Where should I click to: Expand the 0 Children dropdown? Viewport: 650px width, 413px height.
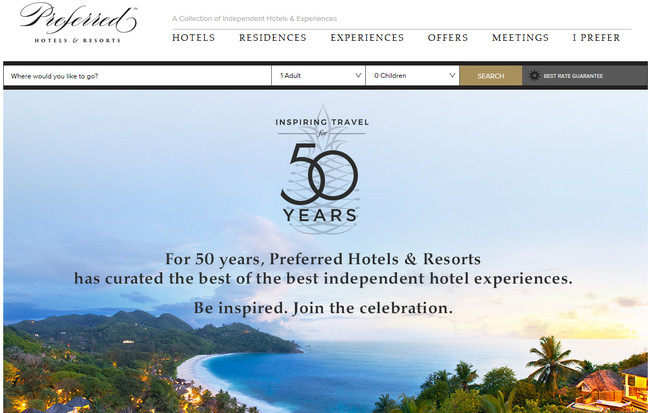[x=412, y=75]
